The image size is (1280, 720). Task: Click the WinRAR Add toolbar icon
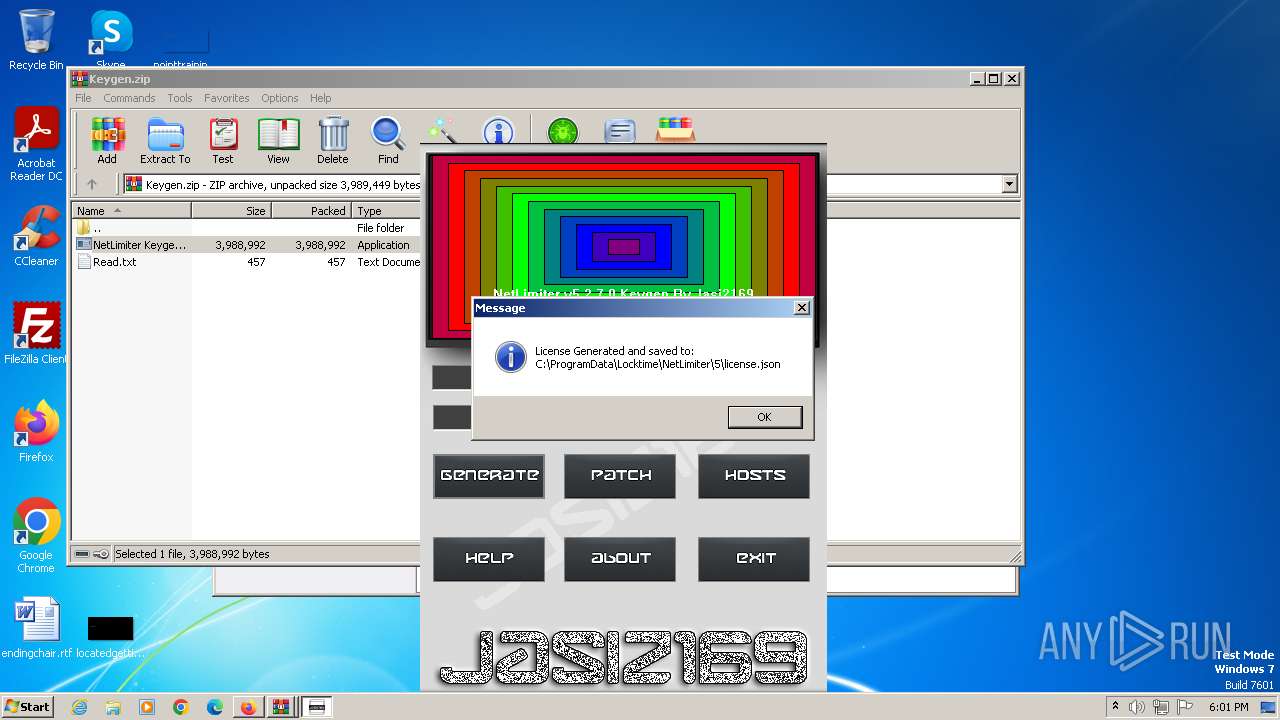pos(107,141)
